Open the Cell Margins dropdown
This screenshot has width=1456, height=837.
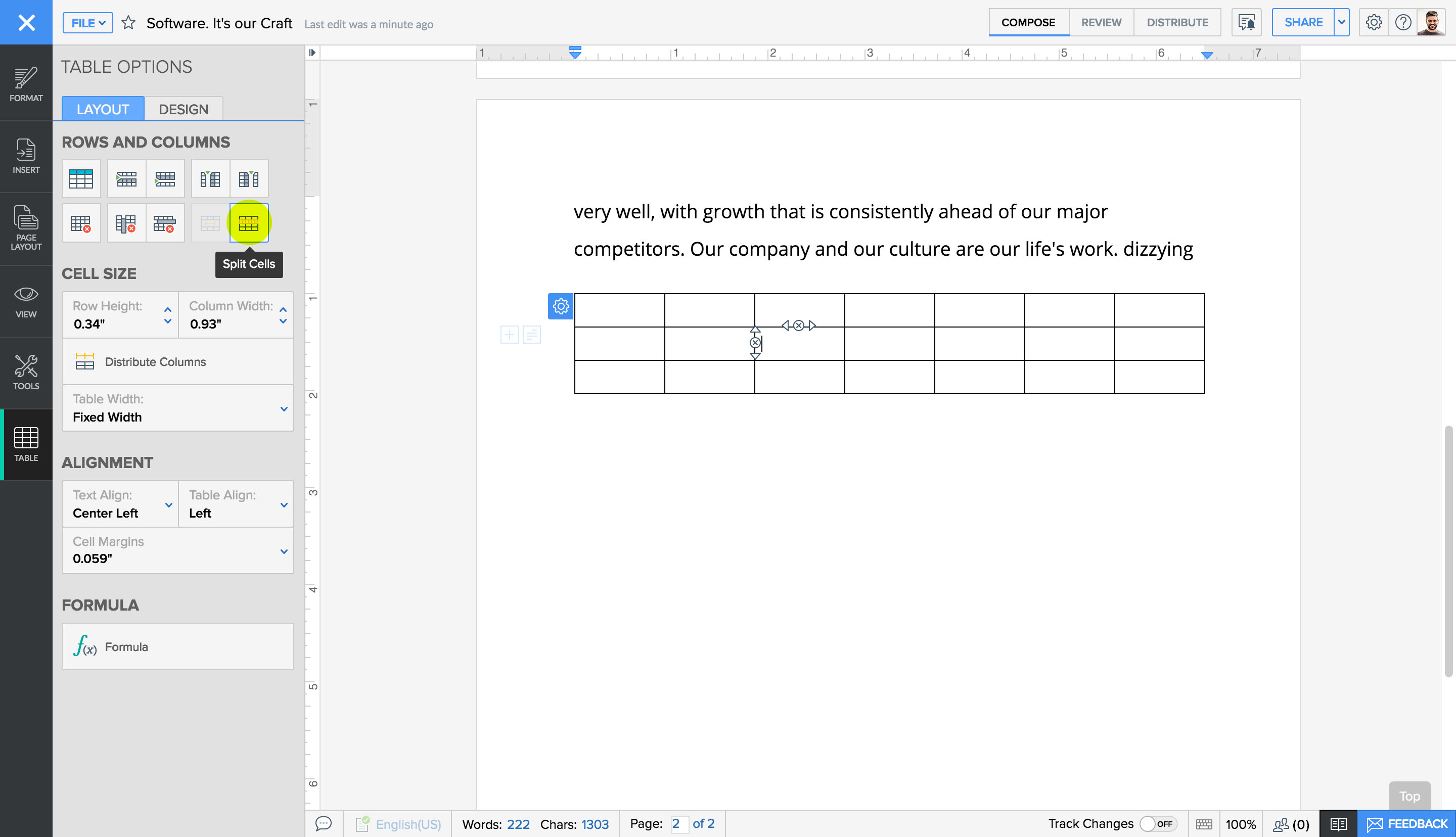[x=284, y=551]
